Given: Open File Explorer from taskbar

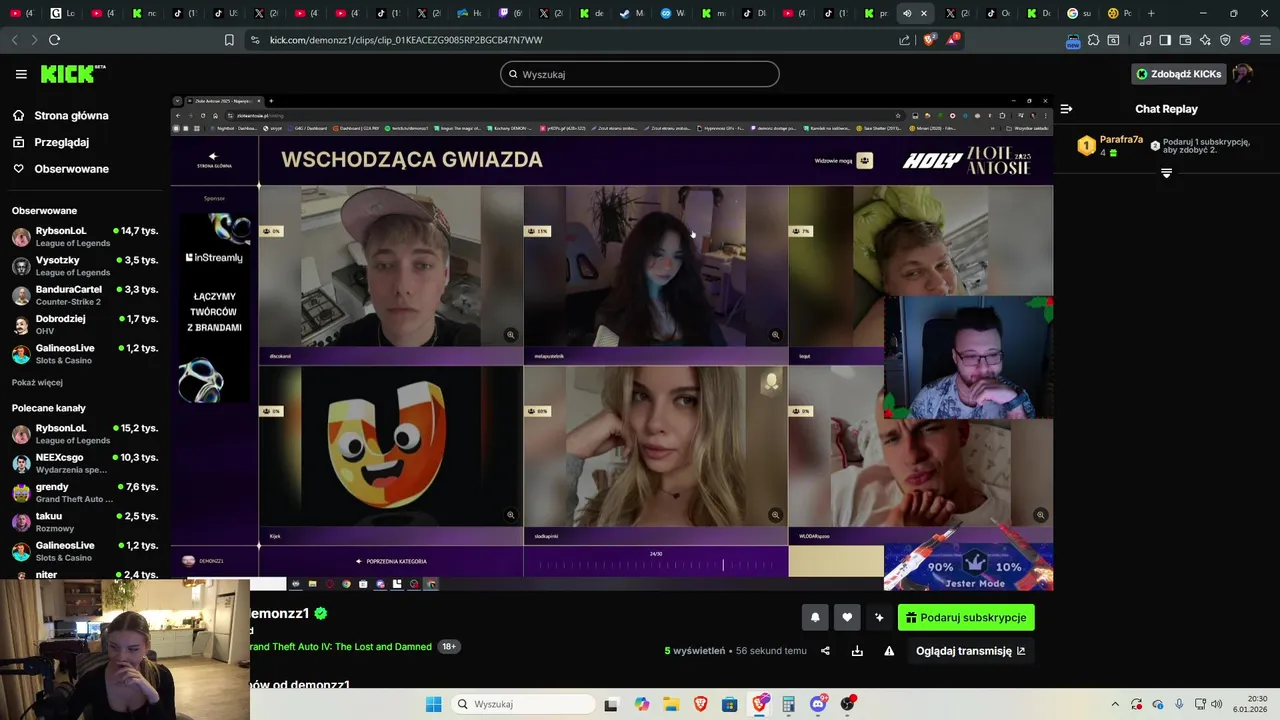Looking at the screenshot, I should click(x=671, y=704).
